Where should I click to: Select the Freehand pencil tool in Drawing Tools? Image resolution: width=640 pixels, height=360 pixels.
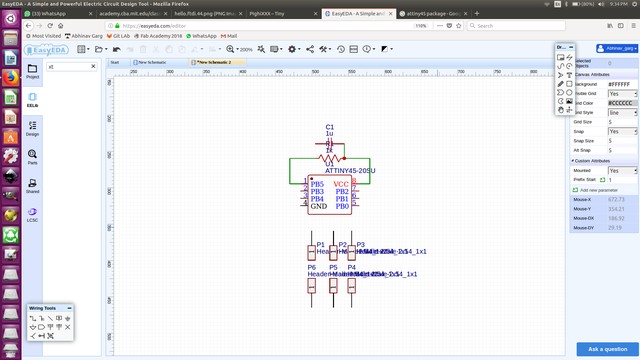pyautogui.click(x=560, y=84)
